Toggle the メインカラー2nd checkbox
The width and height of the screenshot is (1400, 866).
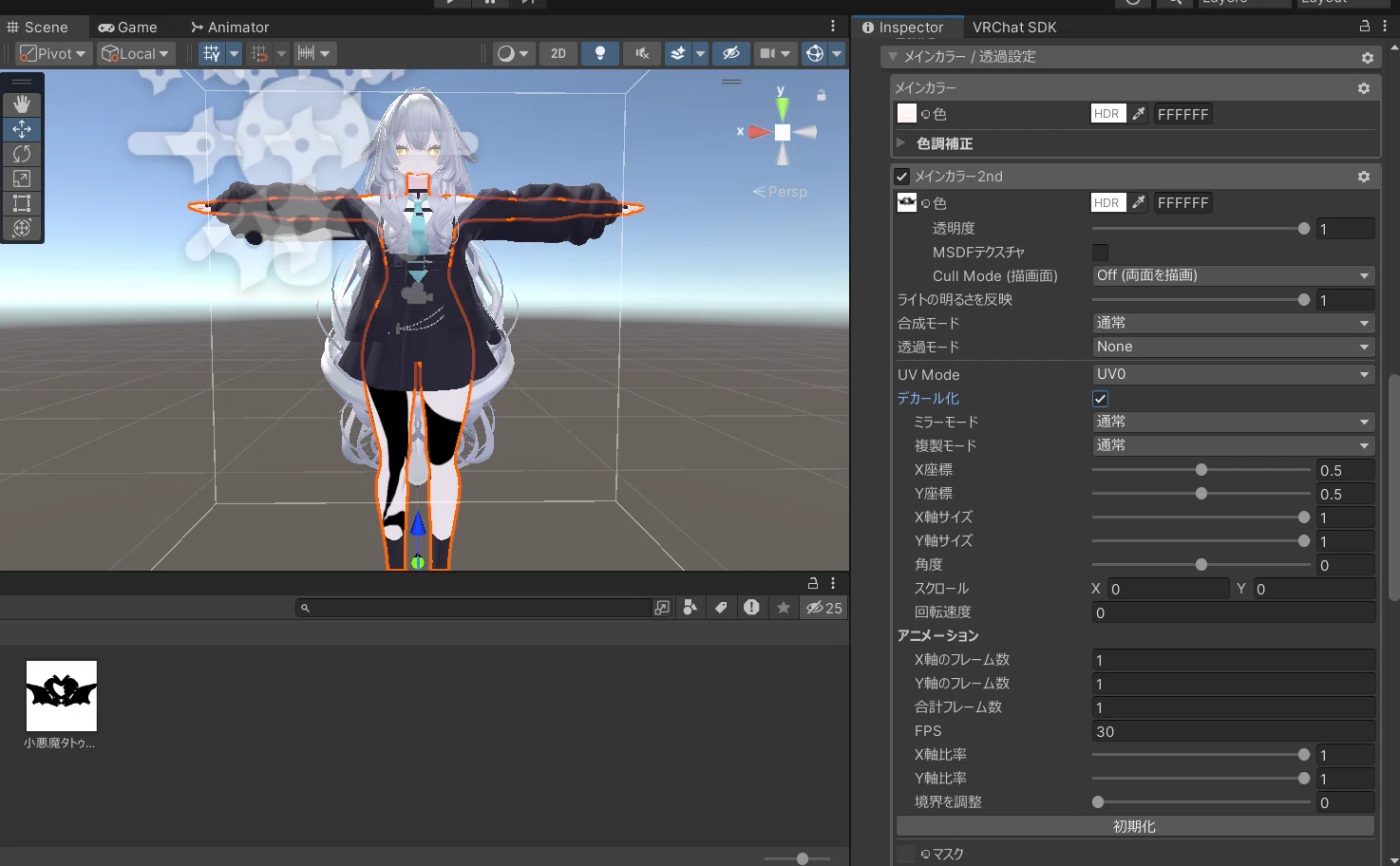[902, 177]
